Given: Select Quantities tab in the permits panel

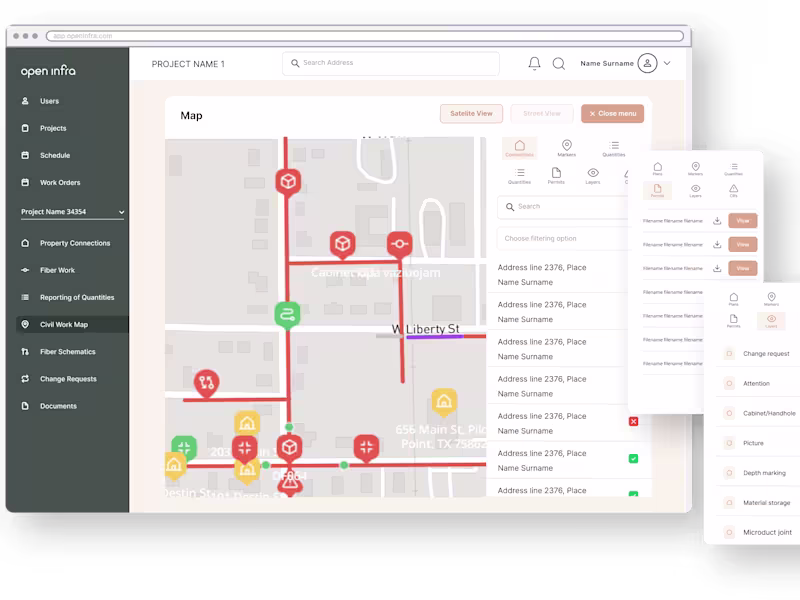Looking at the screenshot, I should point(734,169).
